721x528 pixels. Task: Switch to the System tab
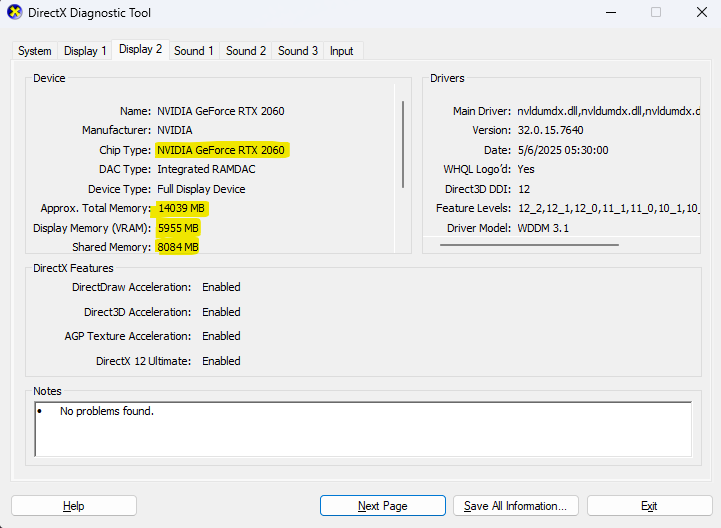tap(34, 51)
